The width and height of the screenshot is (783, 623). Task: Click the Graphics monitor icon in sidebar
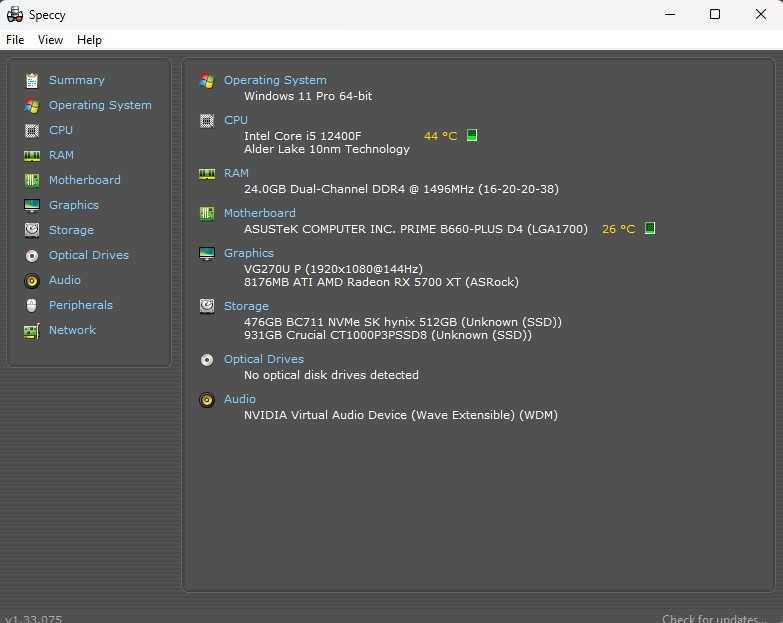click(32, 205)
